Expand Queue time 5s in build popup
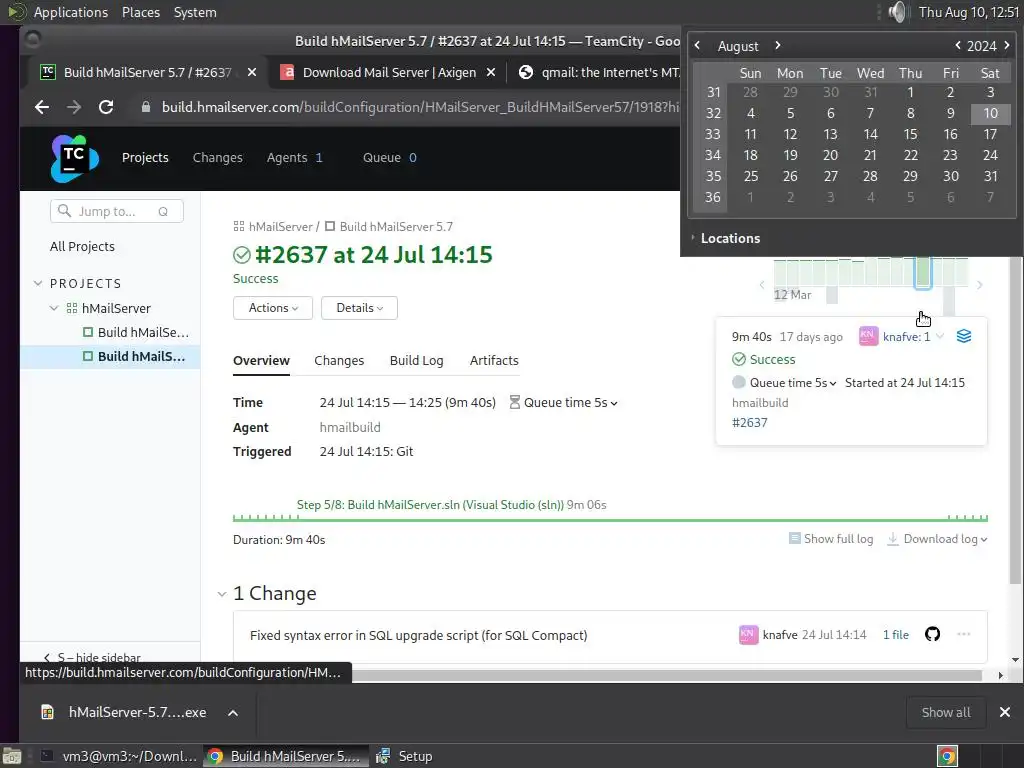The height and width of the screenshot is (768, 1024). click(x=793, y=383)
